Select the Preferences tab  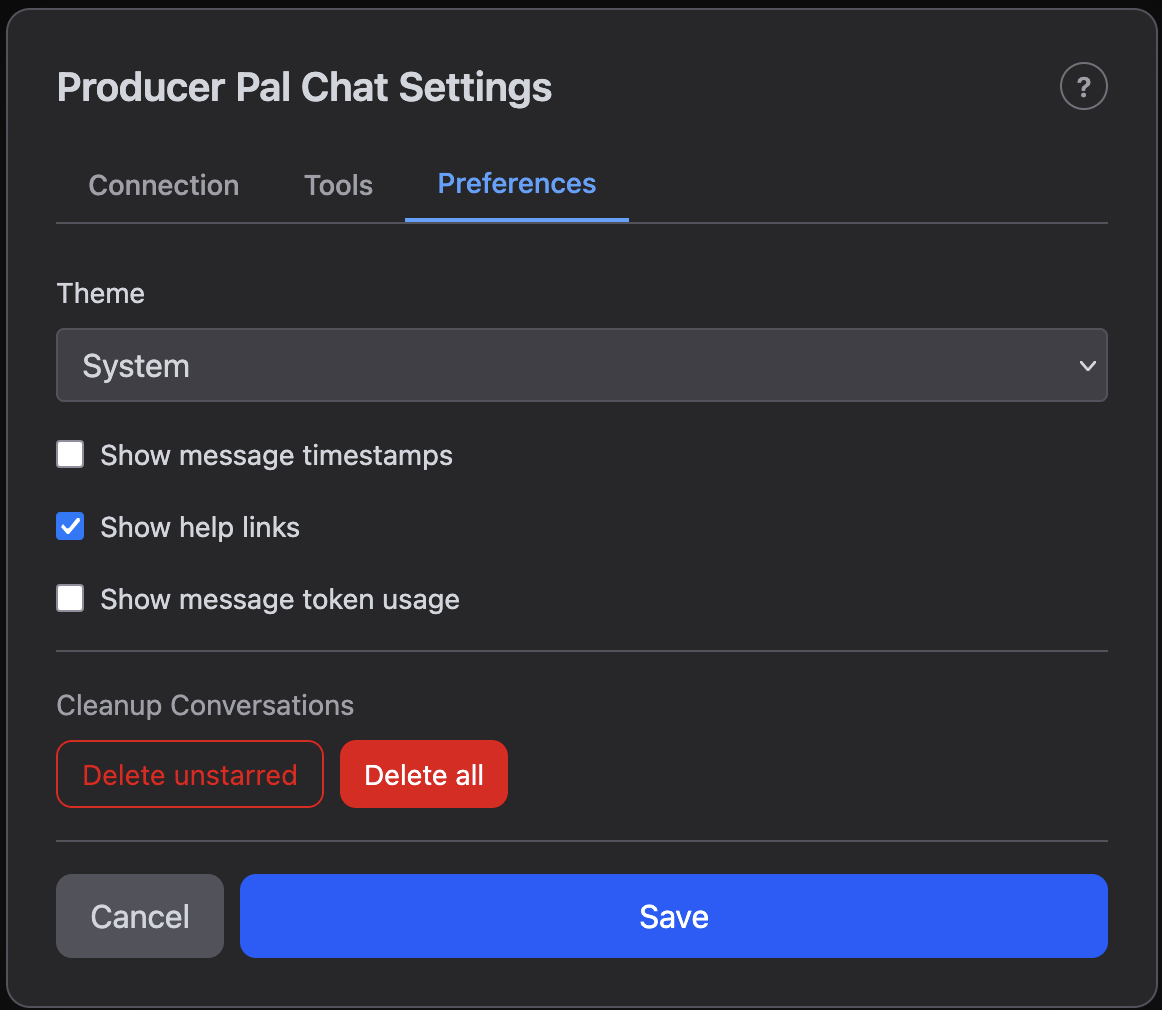pyautogui.click(x=516, y=184)
